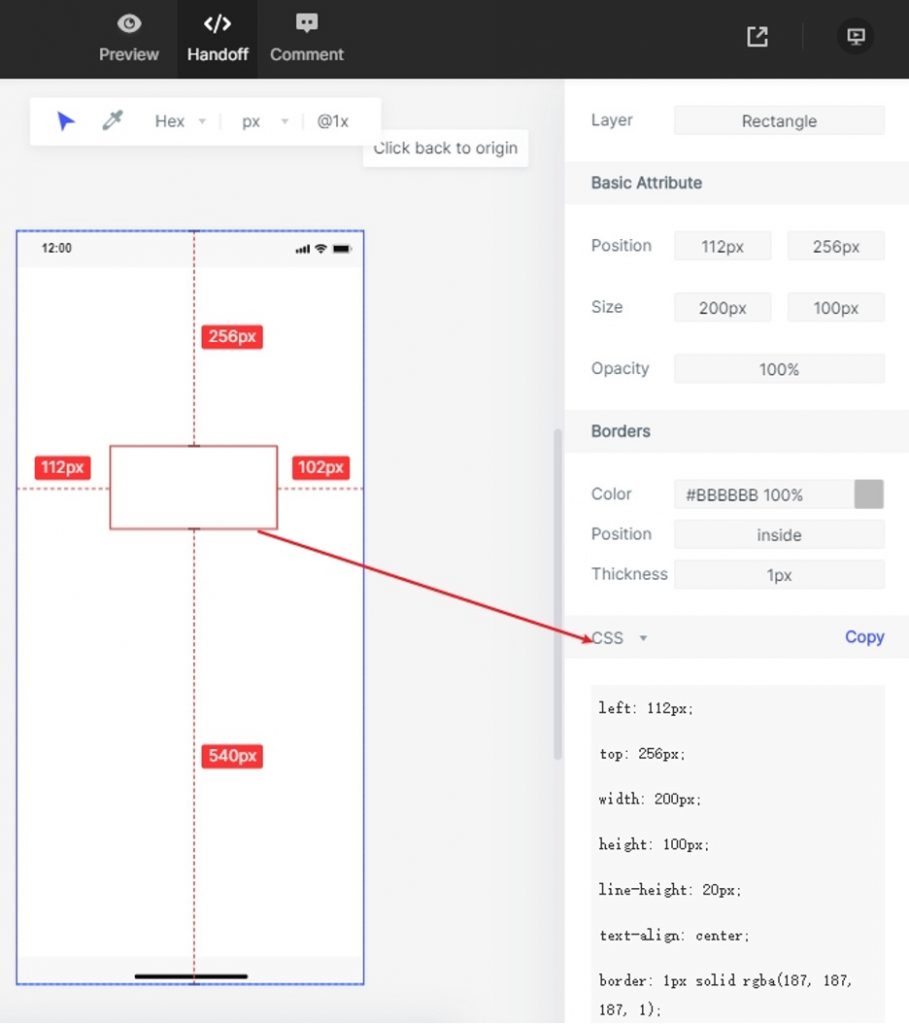Click the #BBBBBB border color swatch
The image size is (909, 1024).
(871, 494)
